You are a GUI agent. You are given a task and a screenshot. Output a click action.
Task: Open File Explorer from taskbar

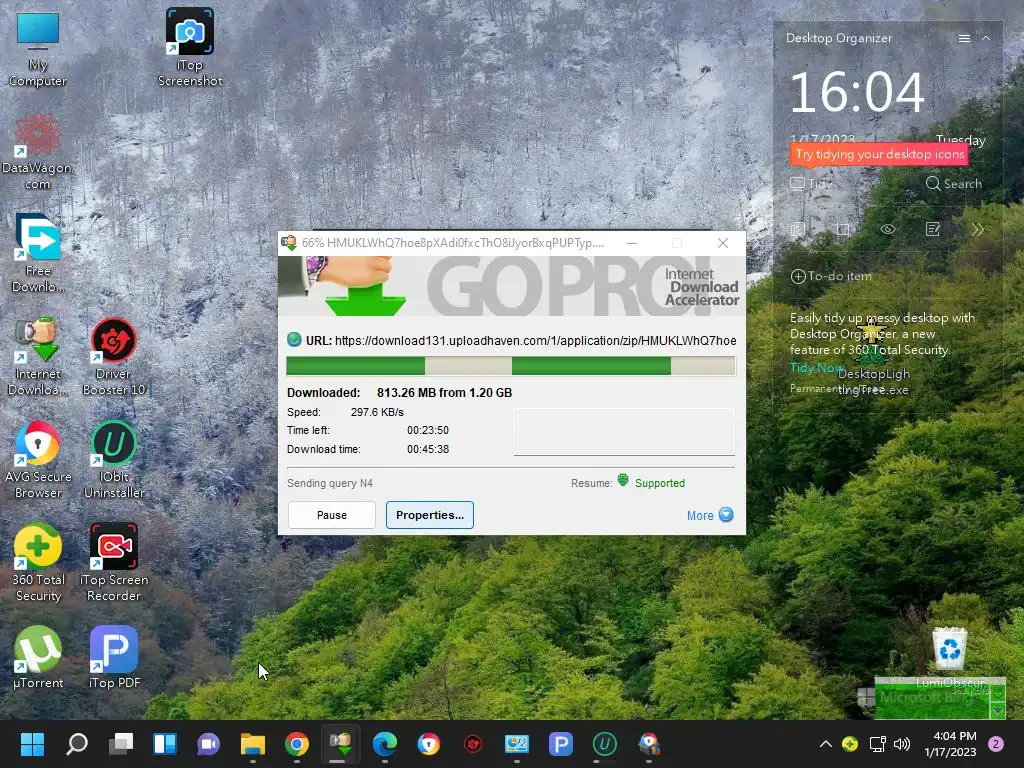click(253, 744)
